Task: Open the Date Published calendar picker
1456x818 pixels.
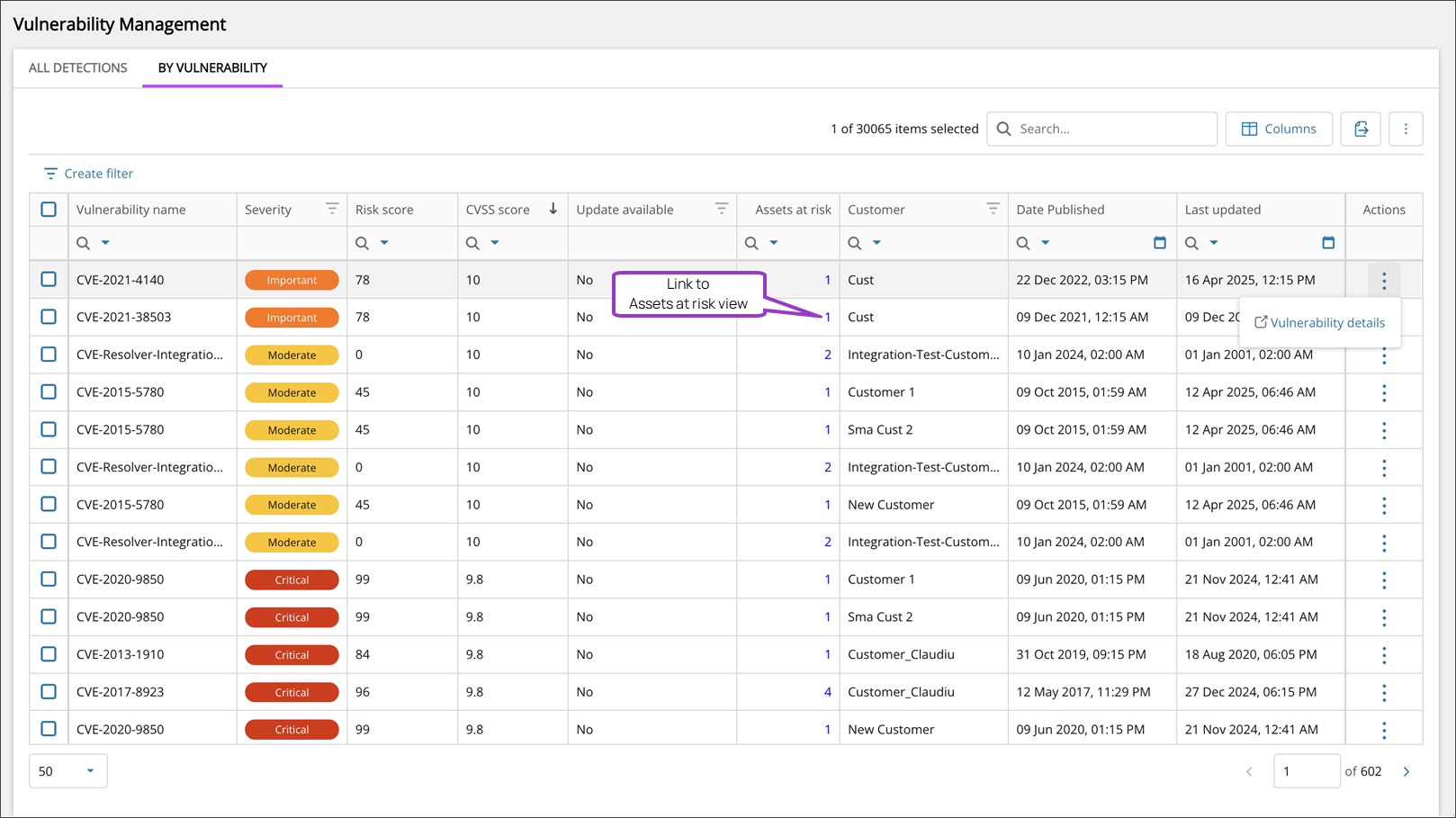Action: (1159, 243)
